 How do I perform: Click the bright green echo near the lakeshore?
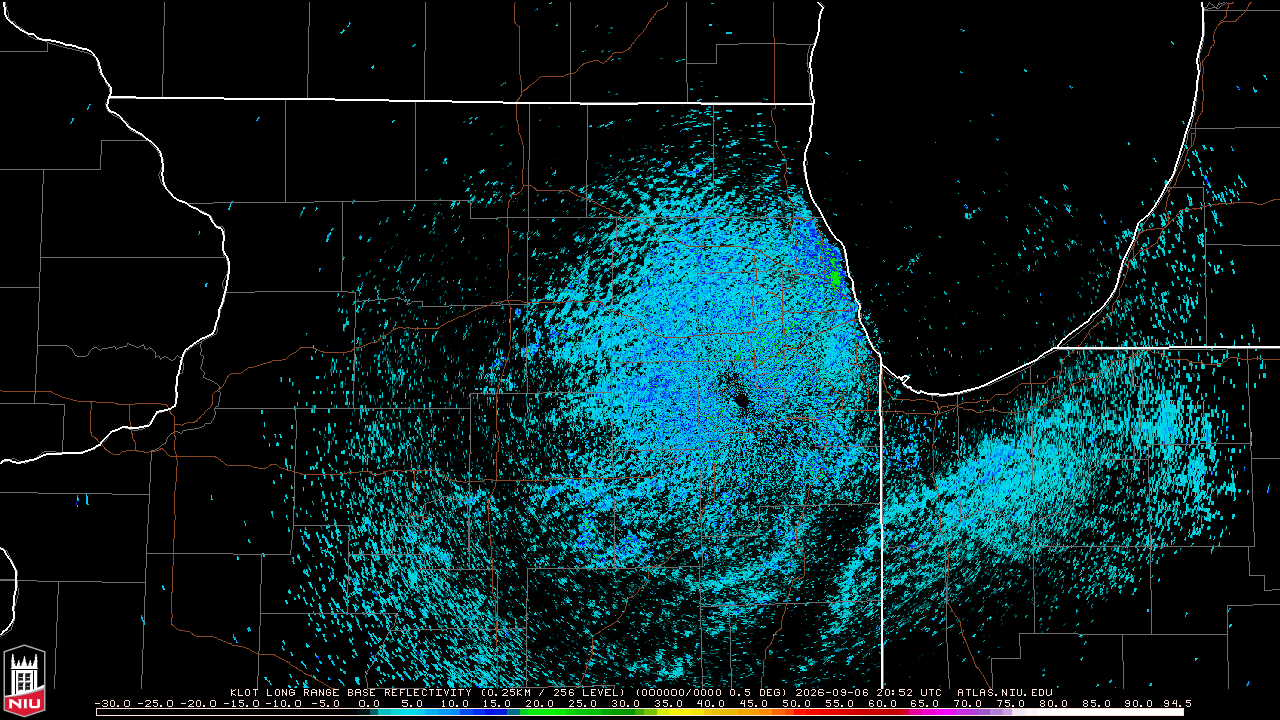point(836,277)
